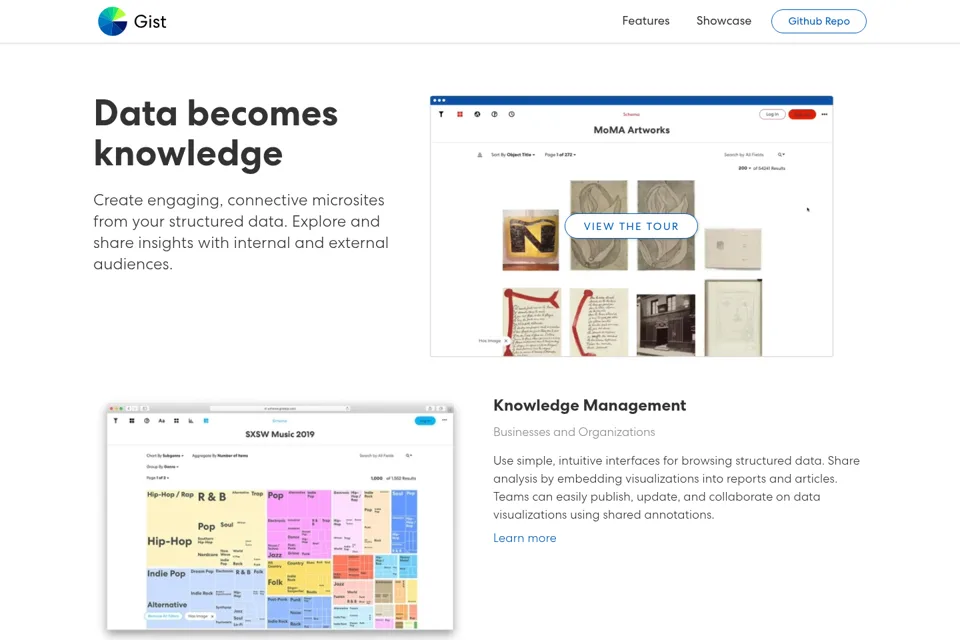
Task: Open the Page 1 of 272 dropdown
Action: point(560,155)
